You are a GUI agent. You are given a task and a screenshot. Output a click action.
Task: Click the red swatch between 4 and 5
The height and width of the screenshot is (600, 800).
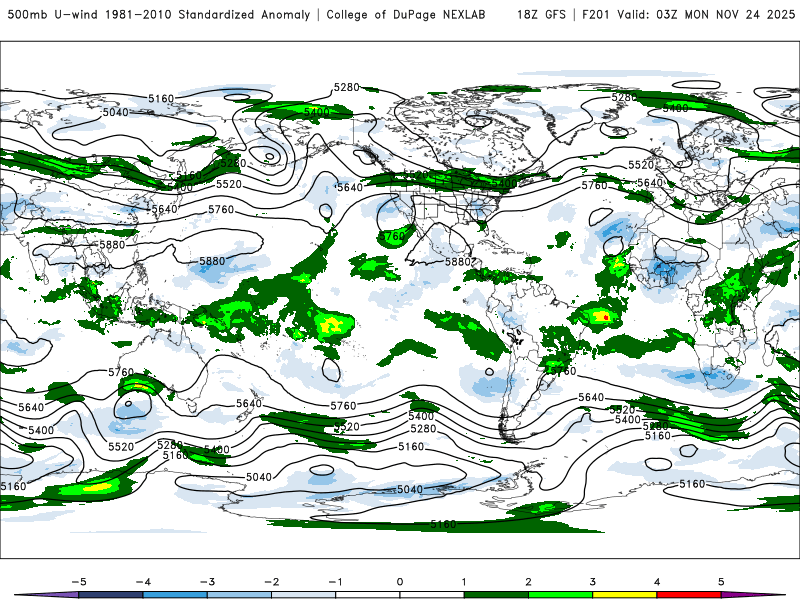(x=689, y=595)
